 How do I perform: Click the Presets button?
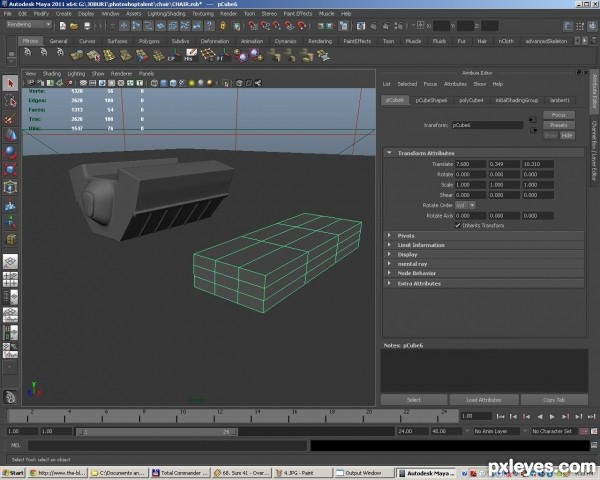(x=559, y=125)
